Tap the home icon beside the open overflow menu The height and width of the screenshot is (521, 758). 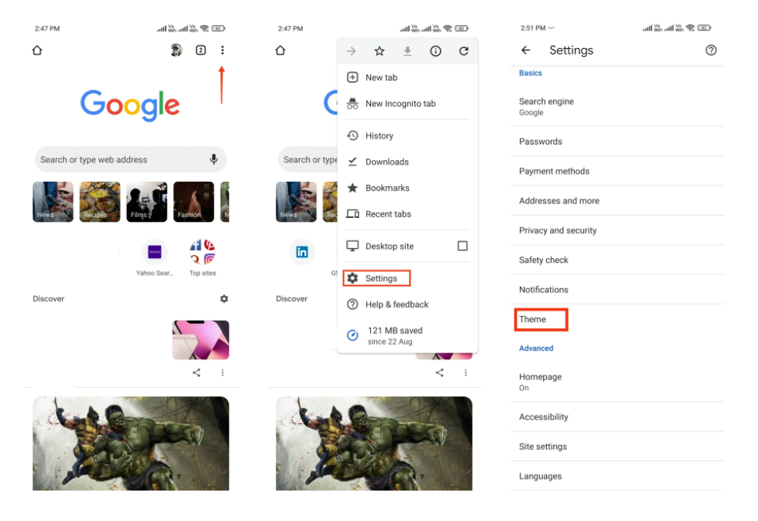(x=280, y=50)
